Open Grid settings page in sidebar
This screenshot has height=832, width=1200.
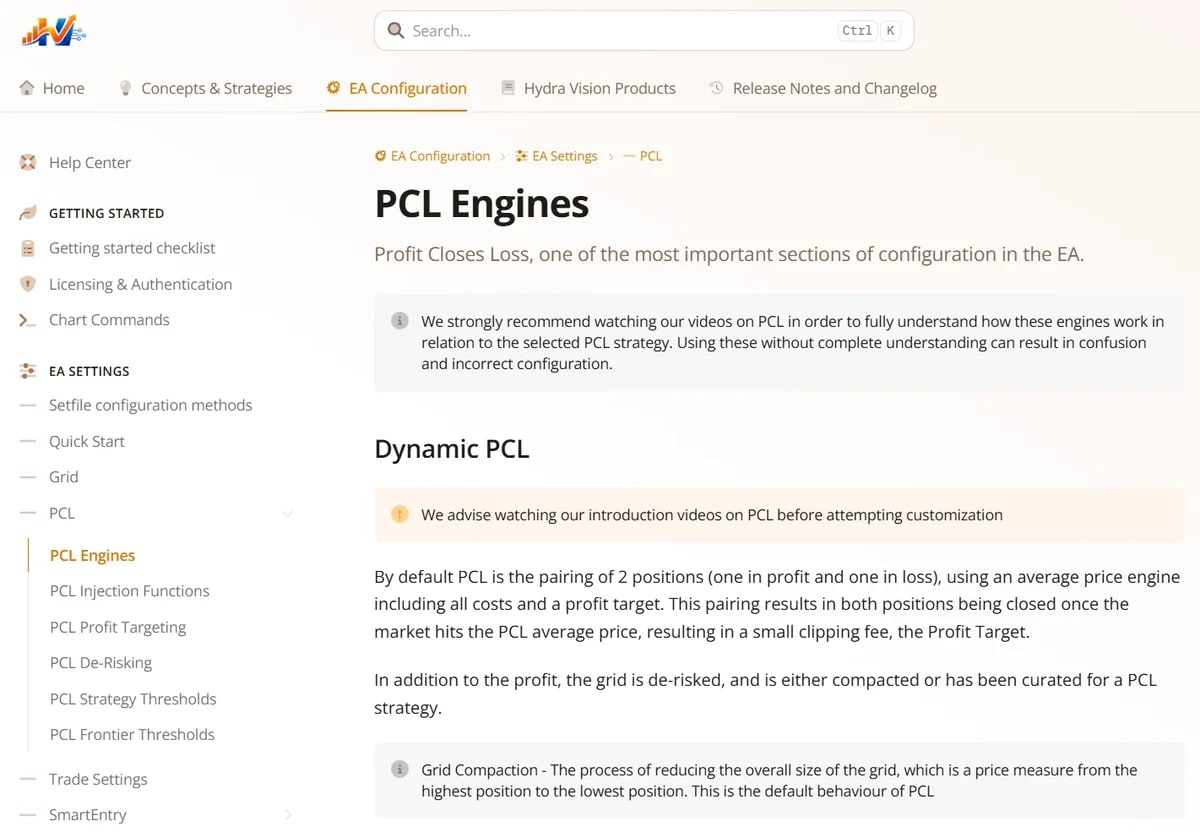[x=63, y=477]
